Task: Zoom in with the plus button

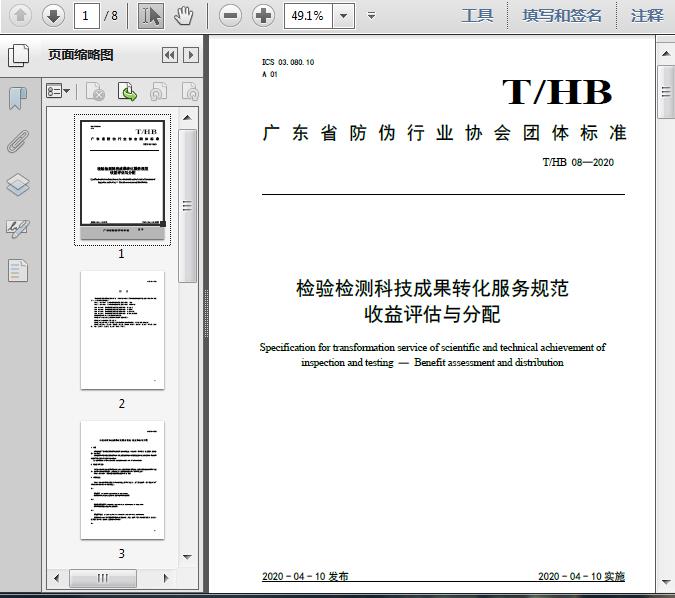Action: click(x=263, y=15)
